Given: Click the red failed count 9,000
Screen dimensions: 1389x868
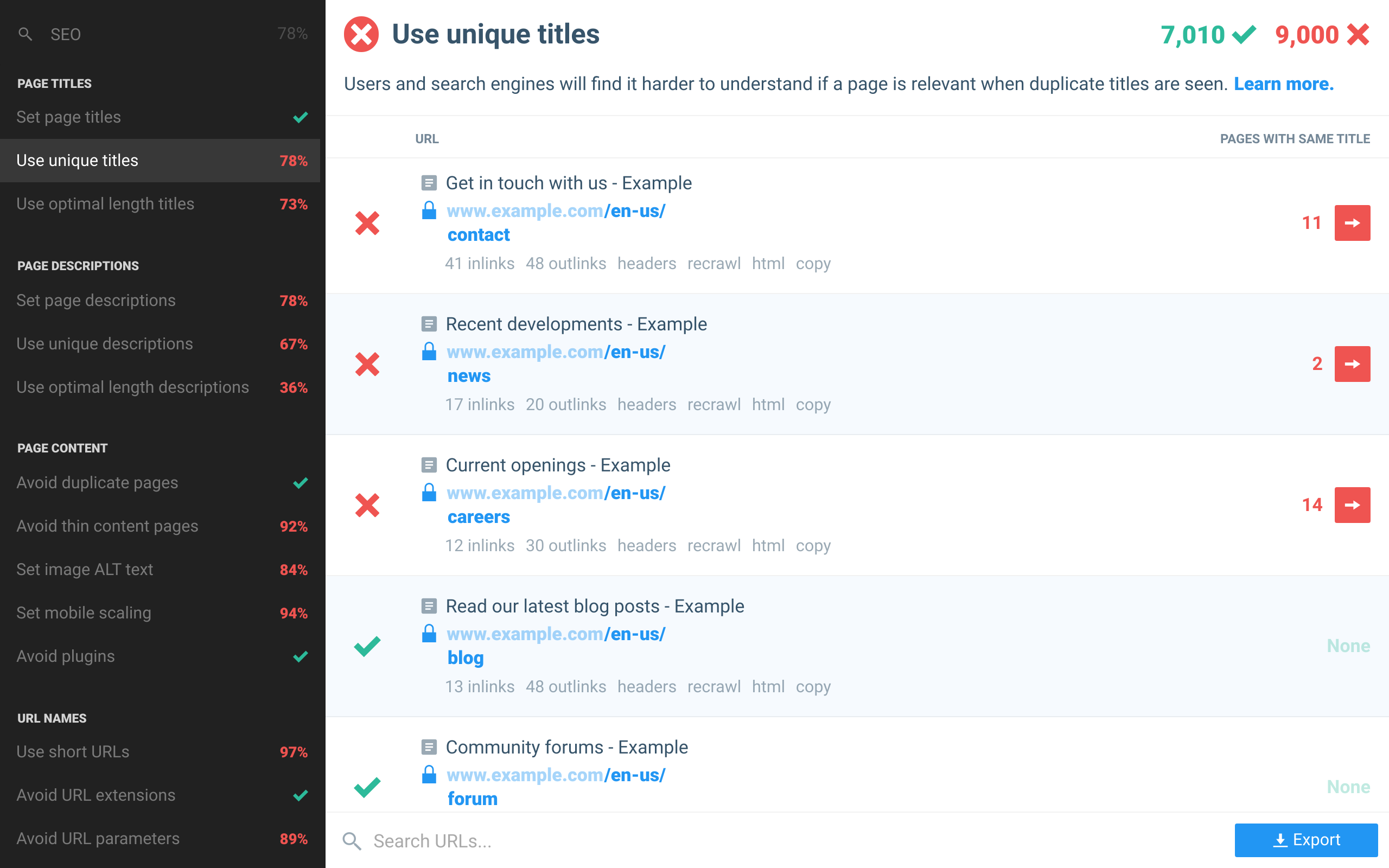Looking at the screenshot, I should (1307, 35).
